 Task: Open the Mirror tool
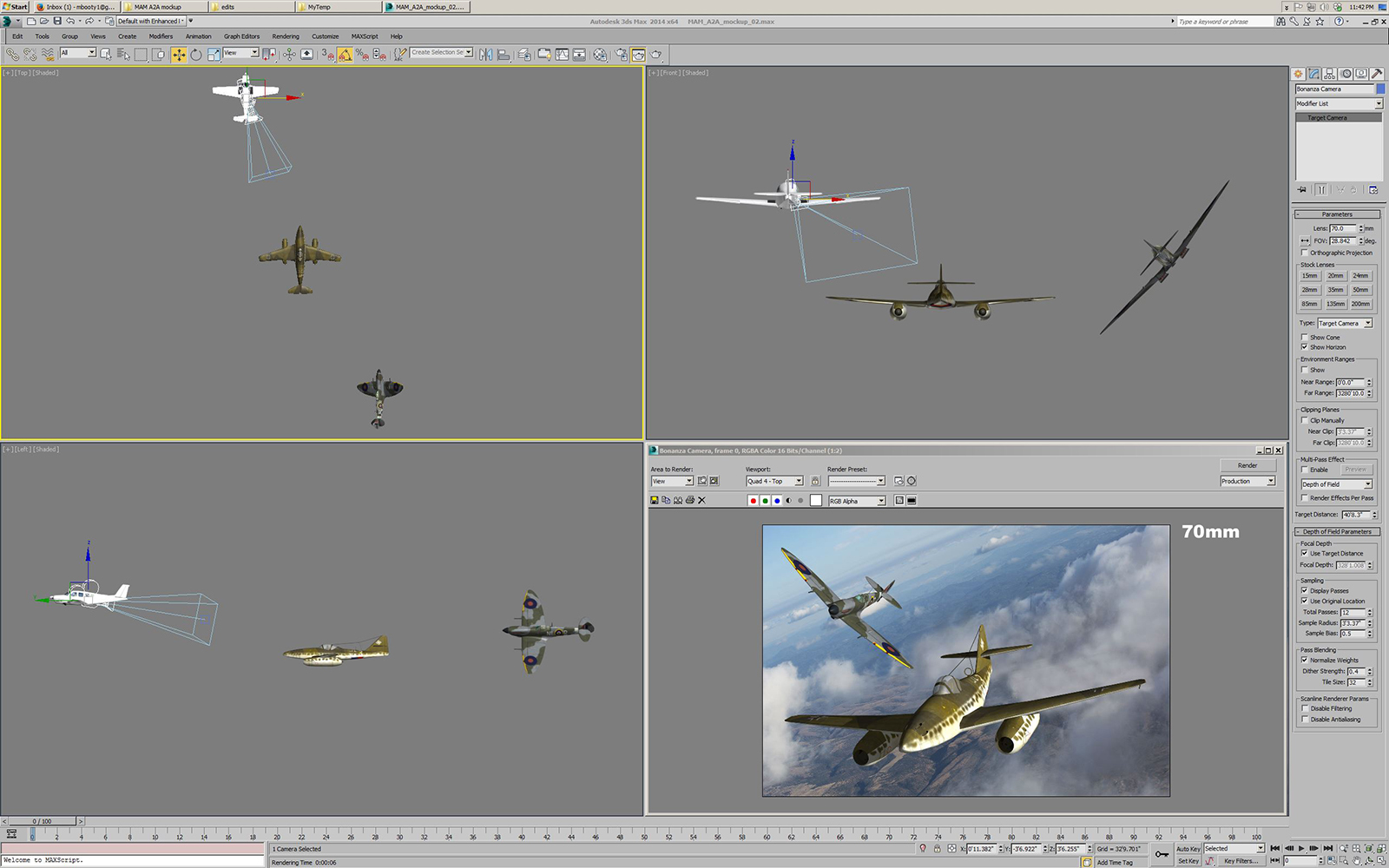click(485, 55)
